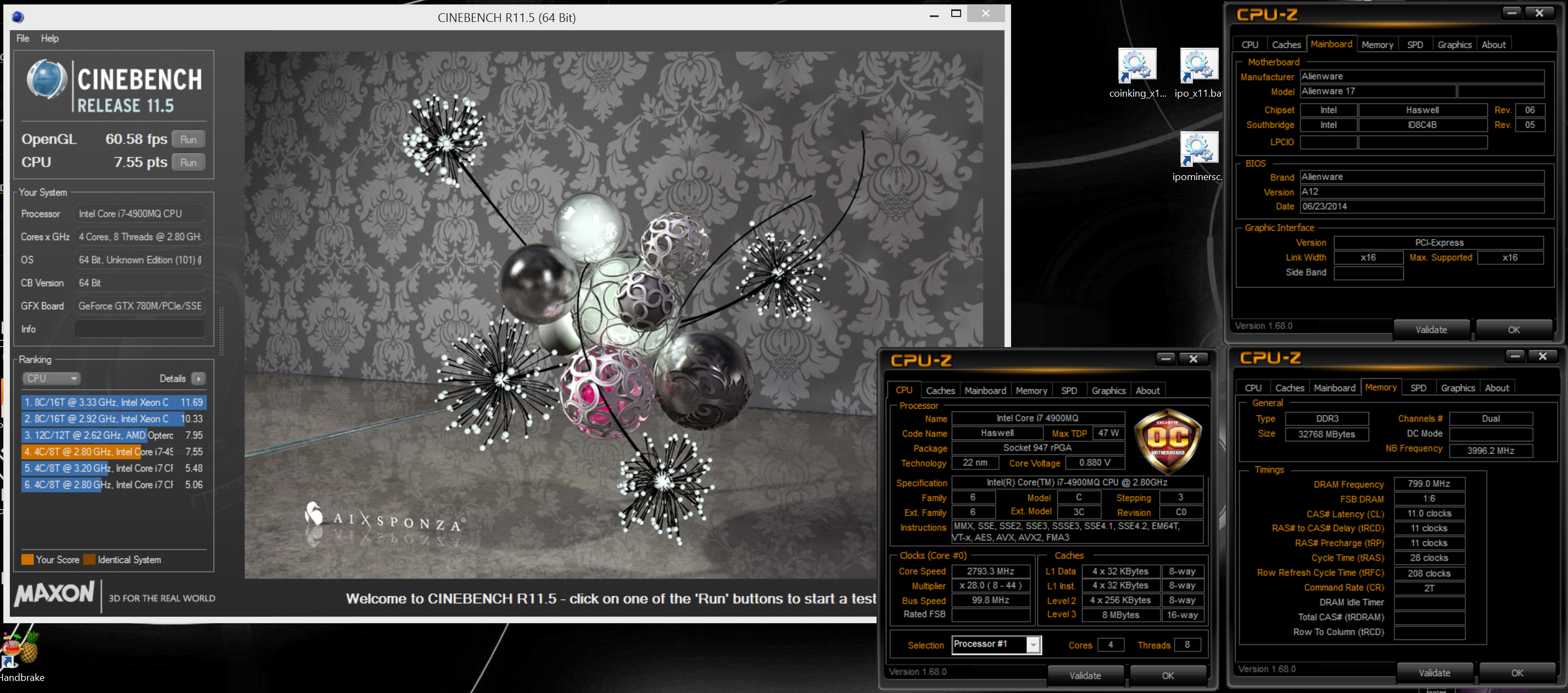
Task: Open SPD tab in CPU-tab CPU-Z window
Action: click(x=1069, y=390)
